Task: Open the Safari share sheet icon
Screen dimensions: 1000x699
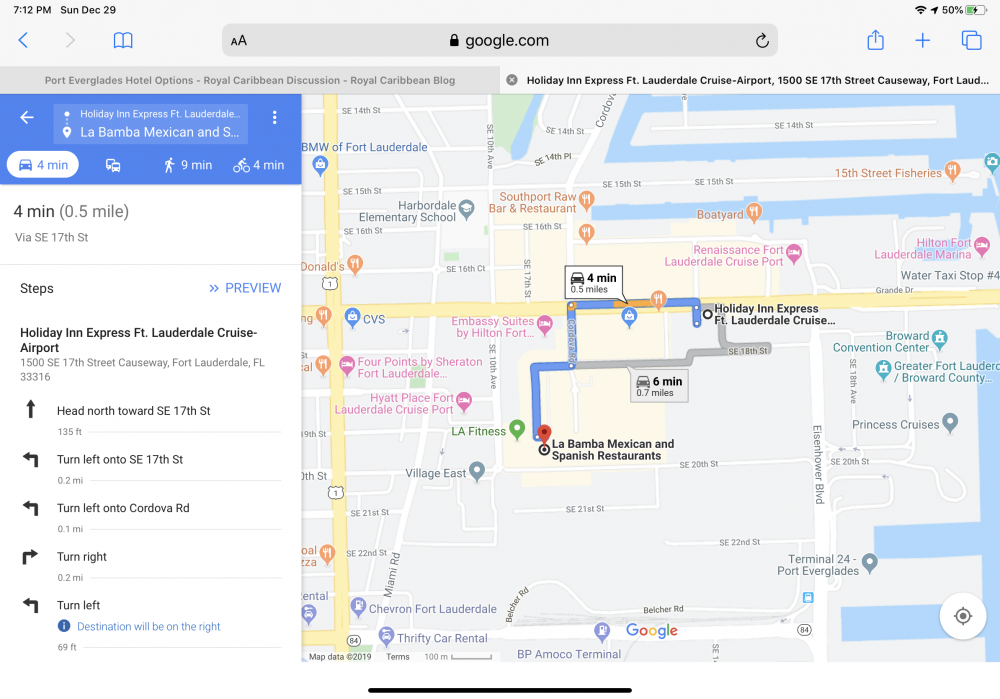Action: [x=876, y=40]
